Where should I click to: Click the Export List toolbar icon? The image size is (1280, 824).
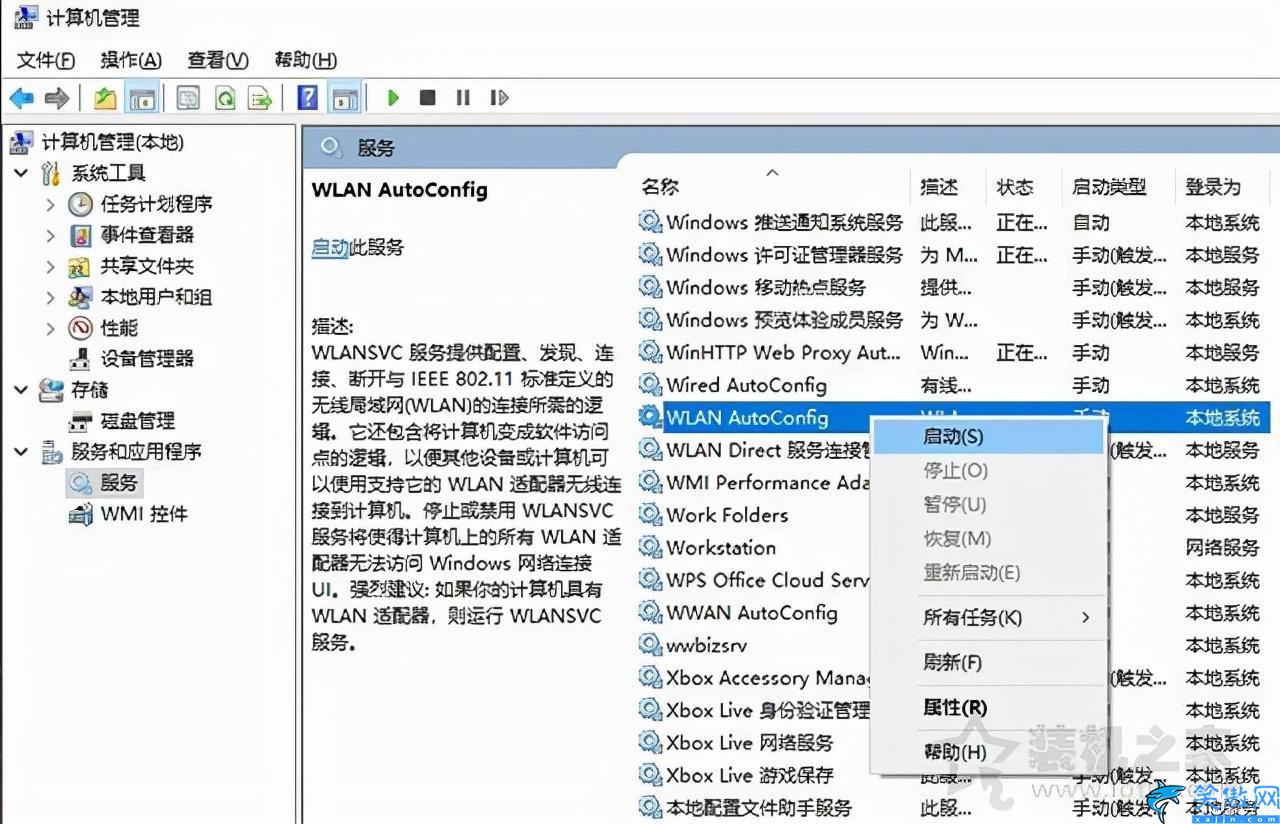click(x=260, y=98)
